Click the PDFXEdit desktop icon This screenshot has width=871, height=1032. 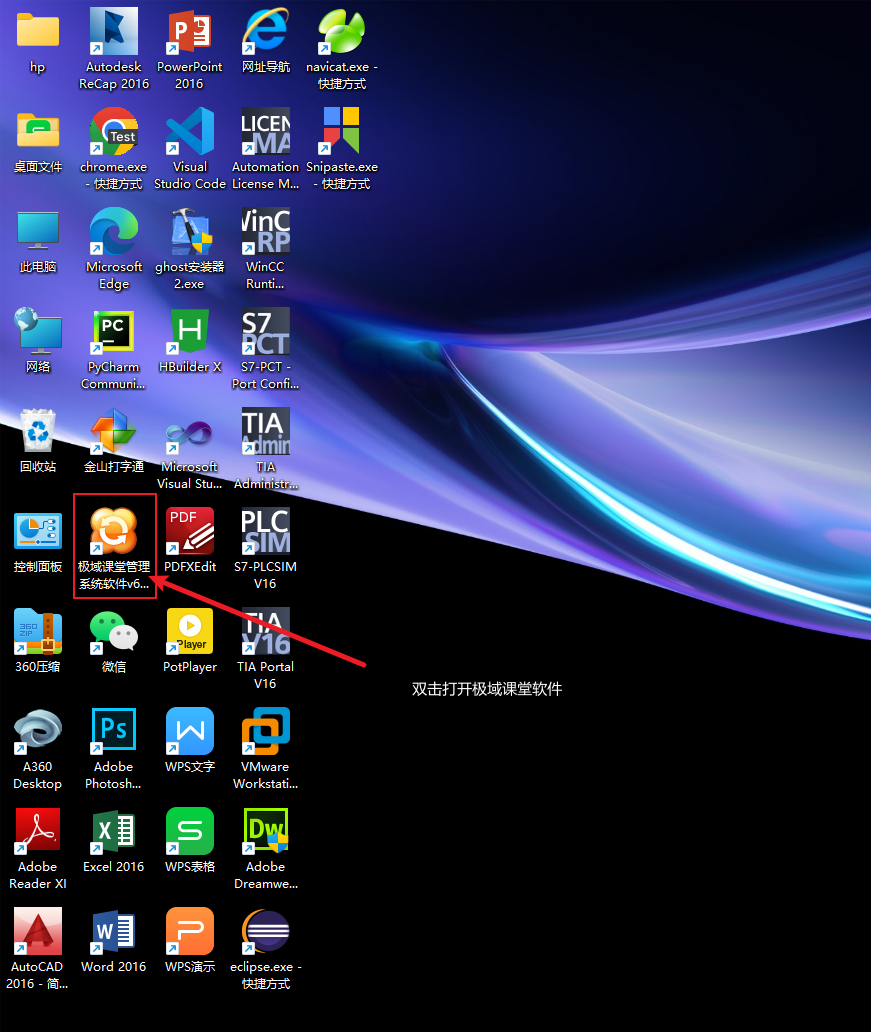189,532
